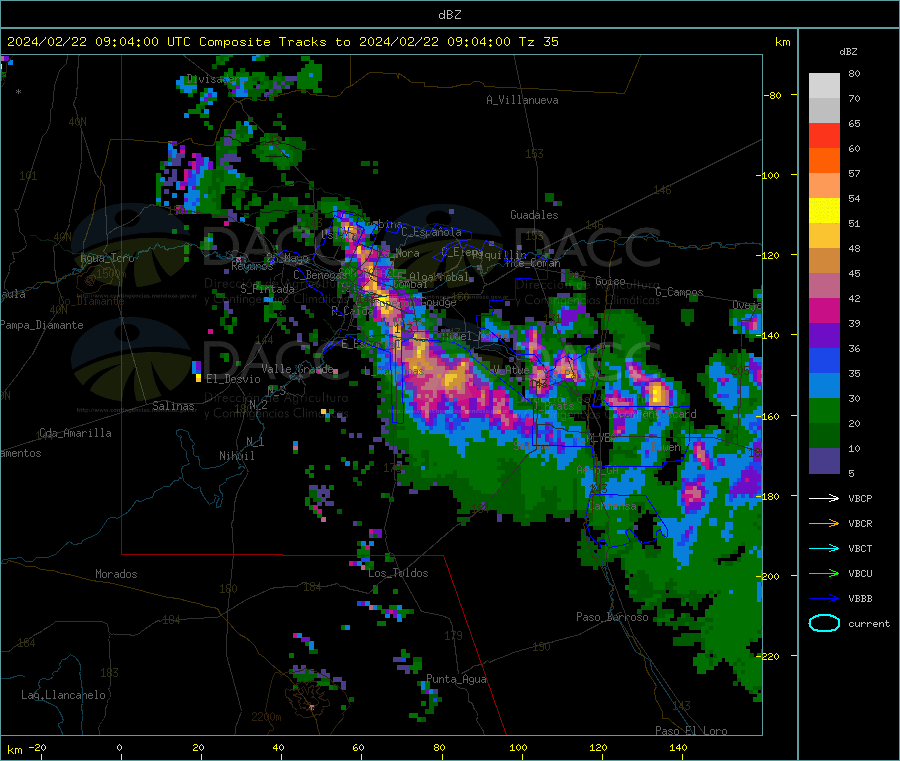Click the 'El_Desvio' place label
Image resolution: width=900 pixels, height=761 pixels.
pos(233,379)
